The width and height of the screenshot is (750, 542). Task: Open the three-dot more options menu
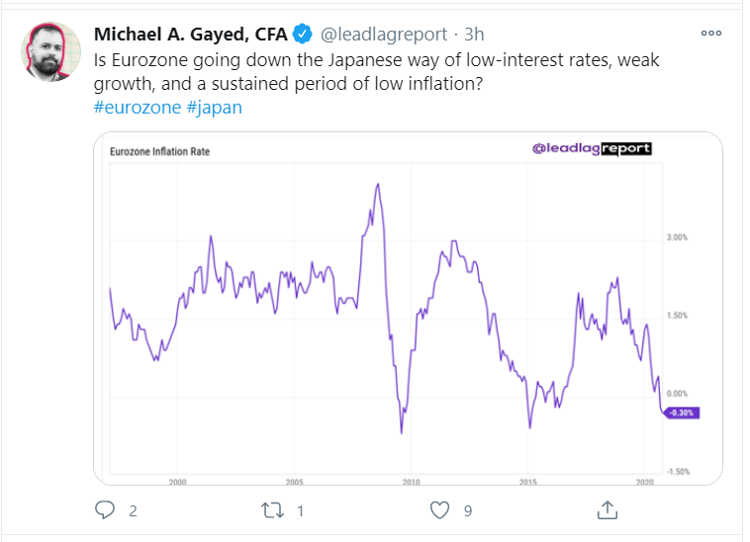(711, 33)
